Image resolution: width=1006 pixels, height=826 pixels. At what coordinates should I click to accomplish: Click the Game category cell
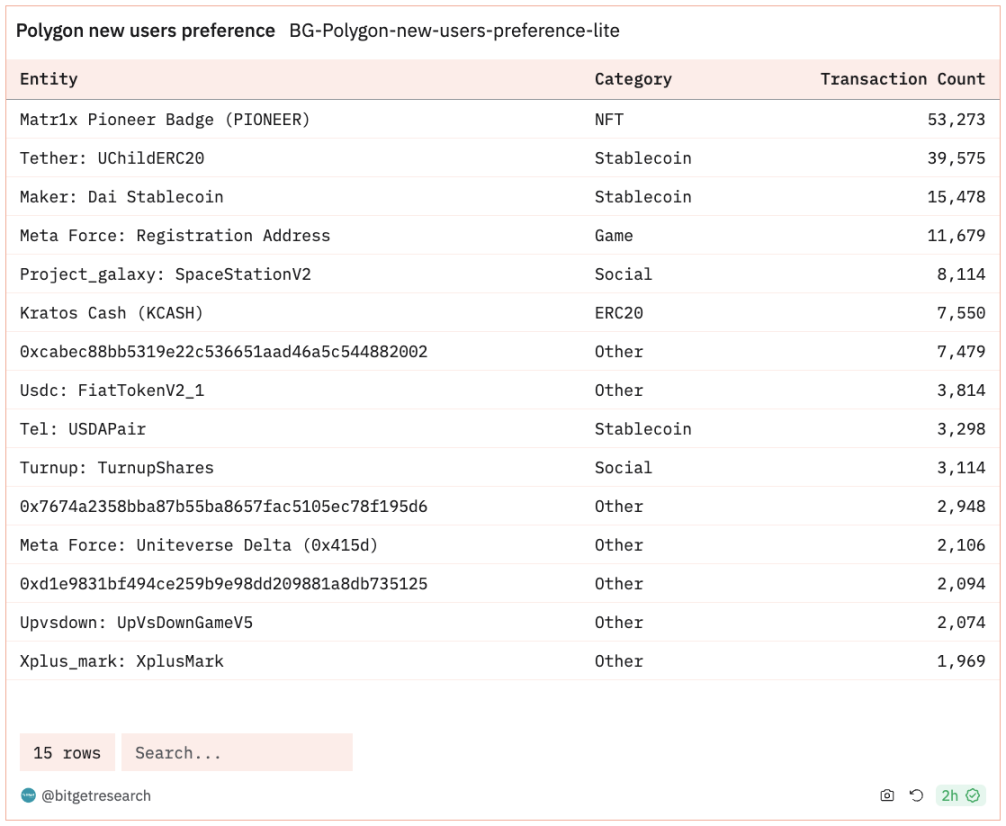(614, 236)
